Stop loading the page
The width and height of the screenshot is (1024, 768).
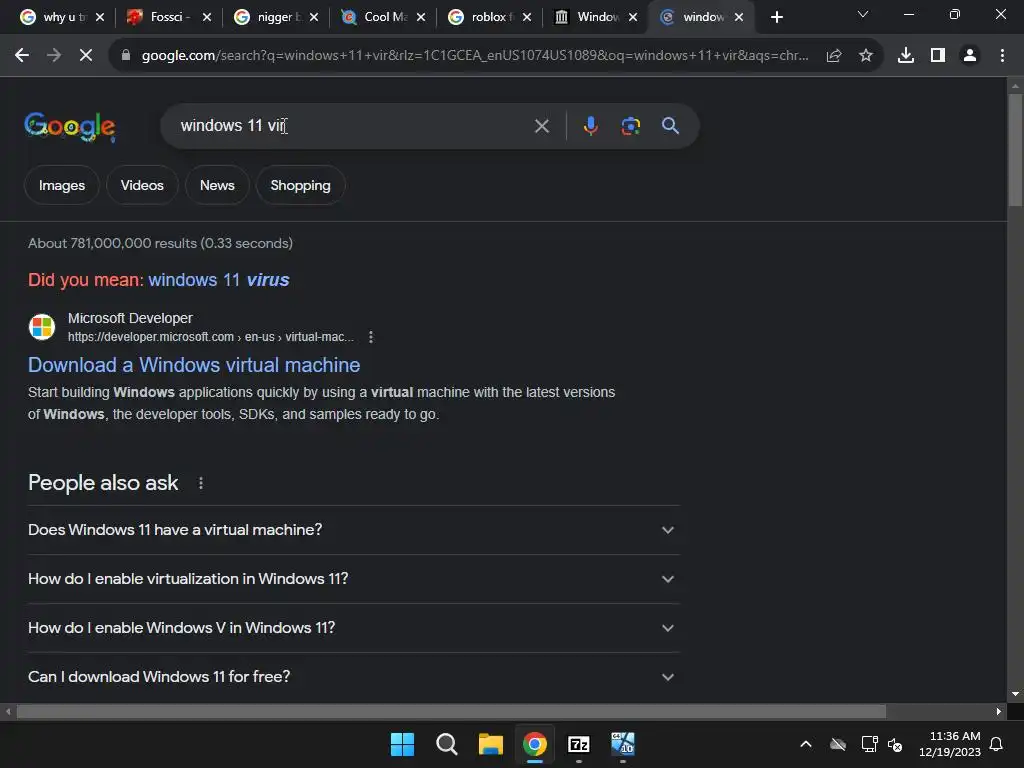[86, 56]
